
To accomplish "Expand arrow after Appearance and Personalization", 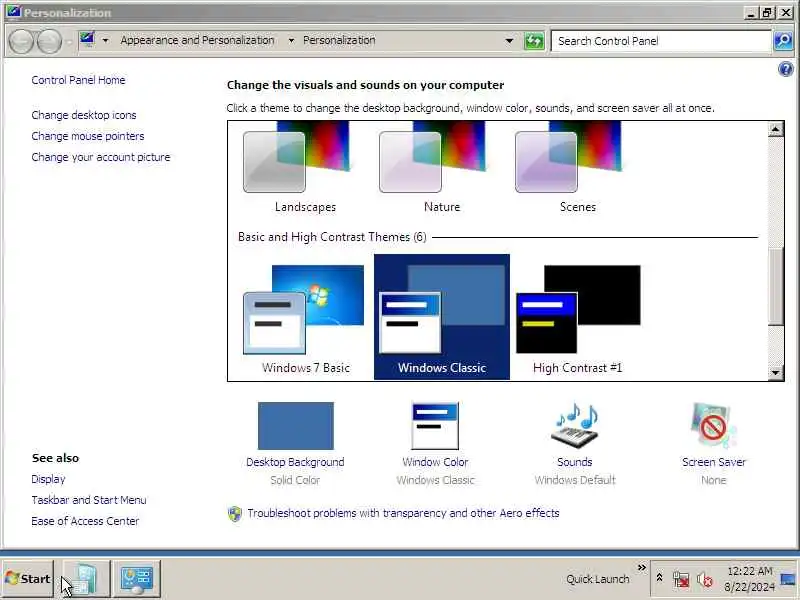I will tap(291, 40).
